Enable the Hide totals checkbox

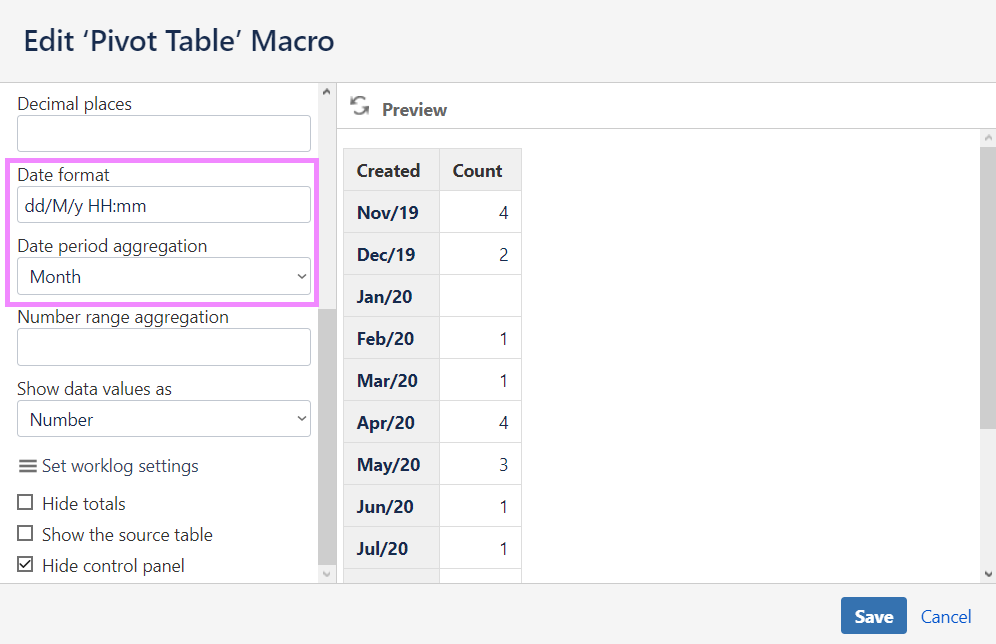click(x=26, y=503)
